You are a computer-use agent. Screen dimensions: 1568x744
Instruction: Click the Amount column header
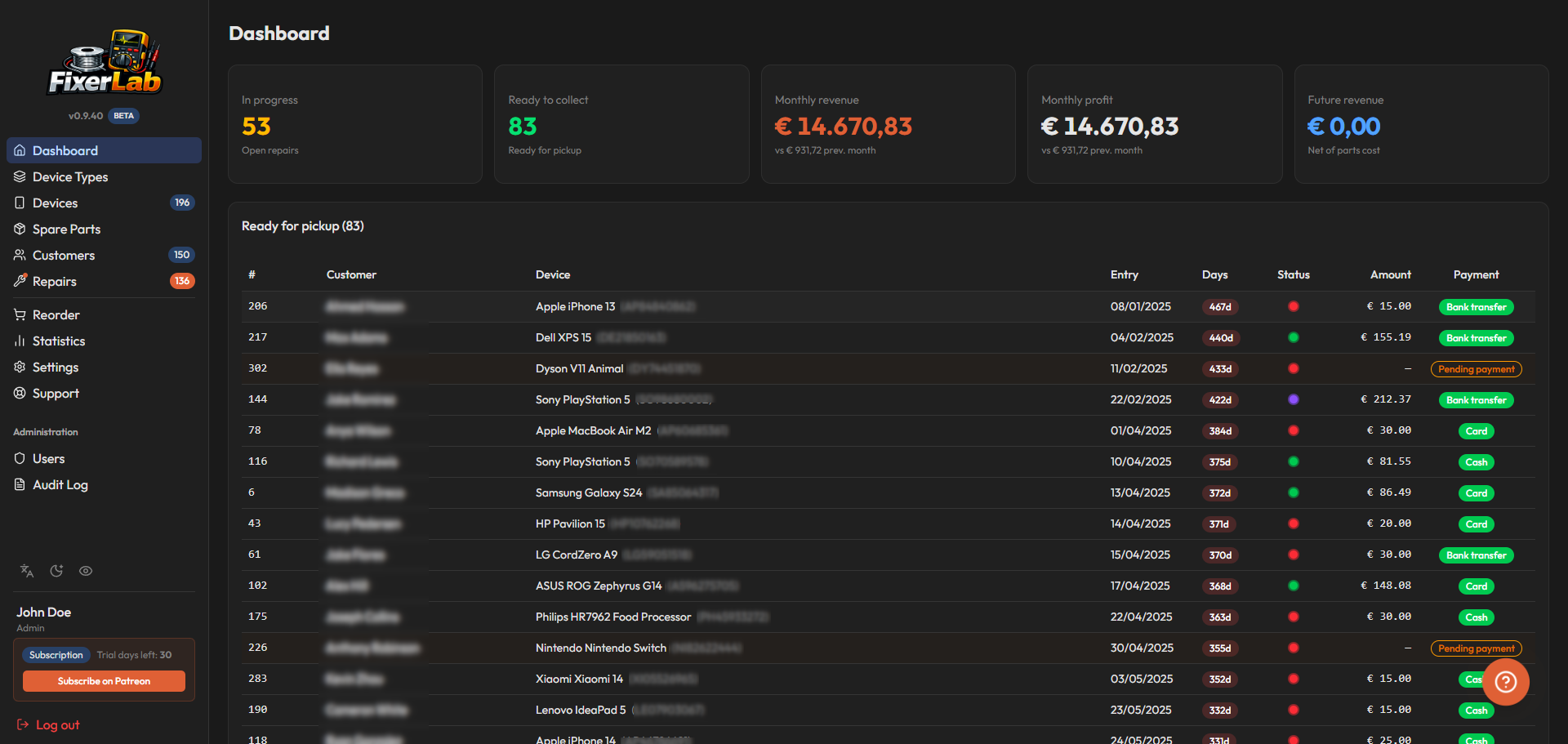(x=1391, y=274)
